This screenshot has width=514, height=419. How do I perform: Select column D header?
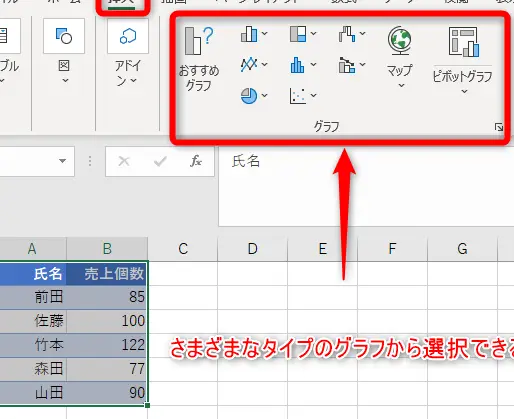point(253,249)
